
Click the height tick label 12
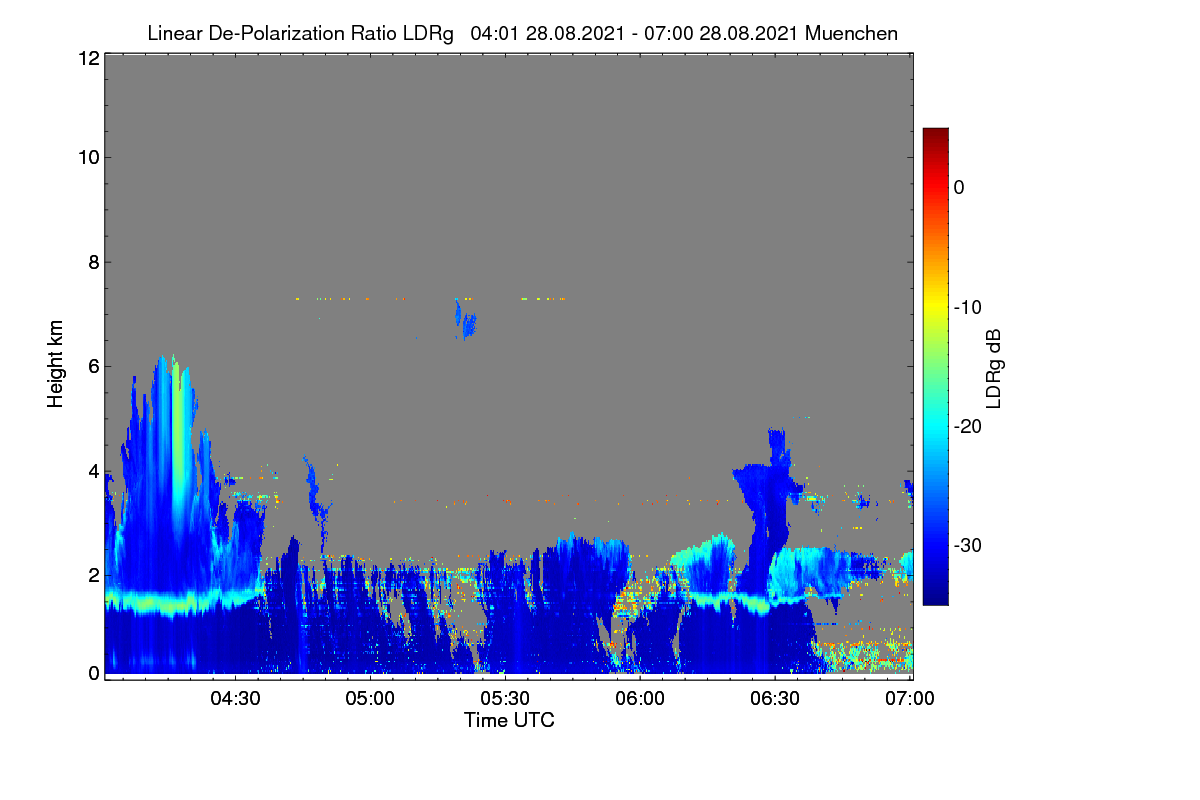click(x=88, y=58)
